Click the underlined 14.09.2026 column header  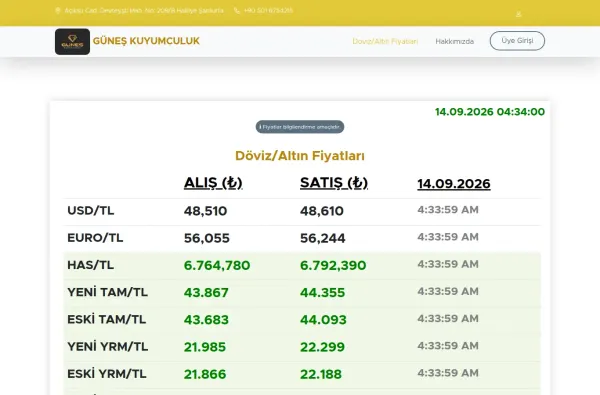tap(454, 184)
